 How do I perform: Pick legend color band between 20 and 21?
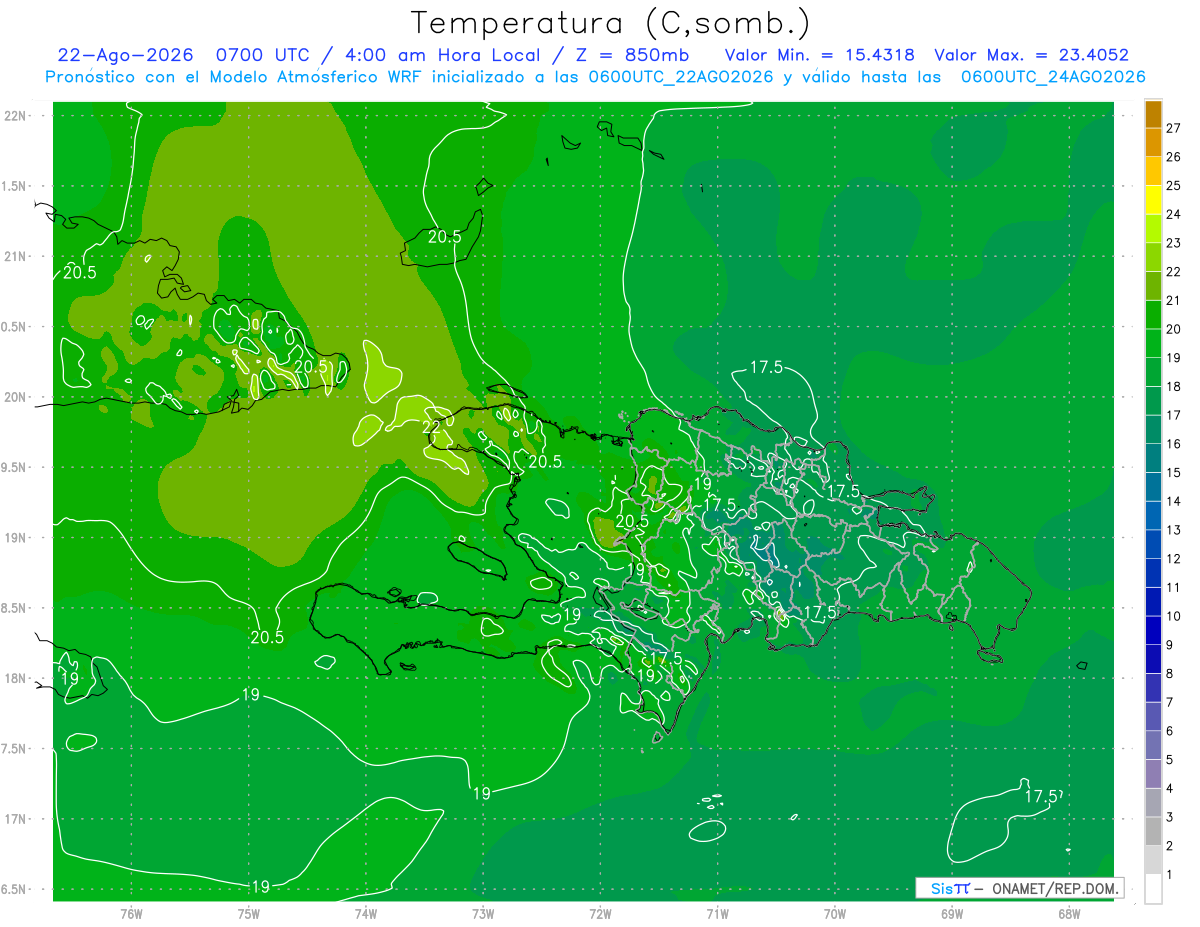point(1154,314)
